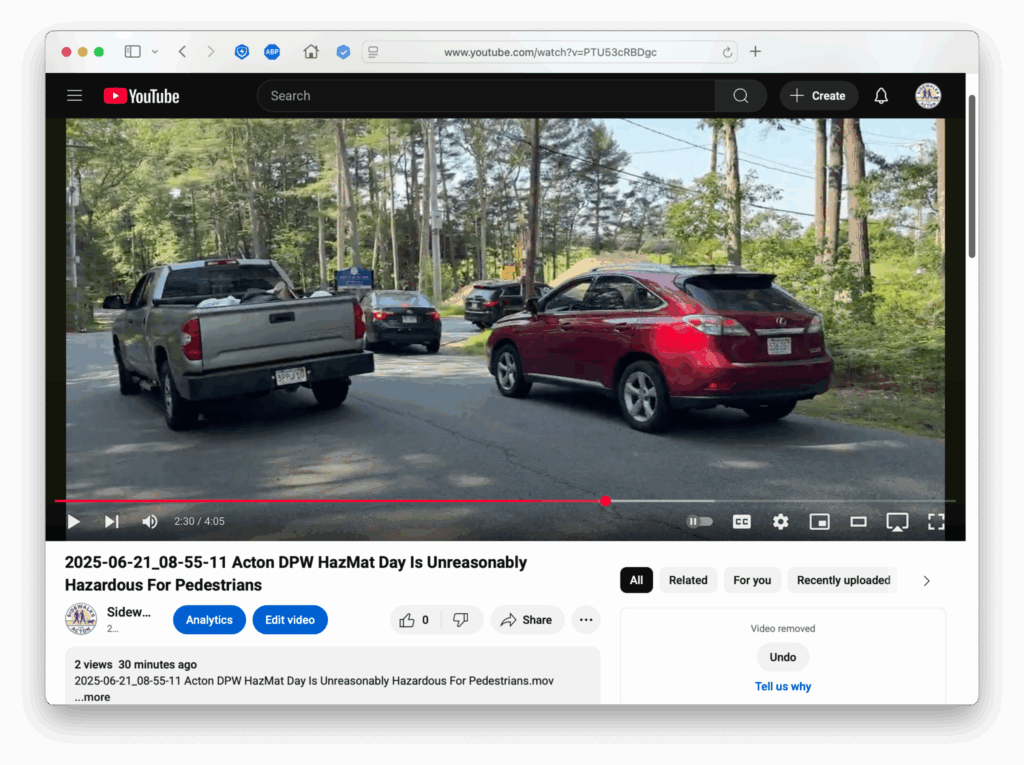Open the notifications bell
1024x765 pixels.
[881, 96]
